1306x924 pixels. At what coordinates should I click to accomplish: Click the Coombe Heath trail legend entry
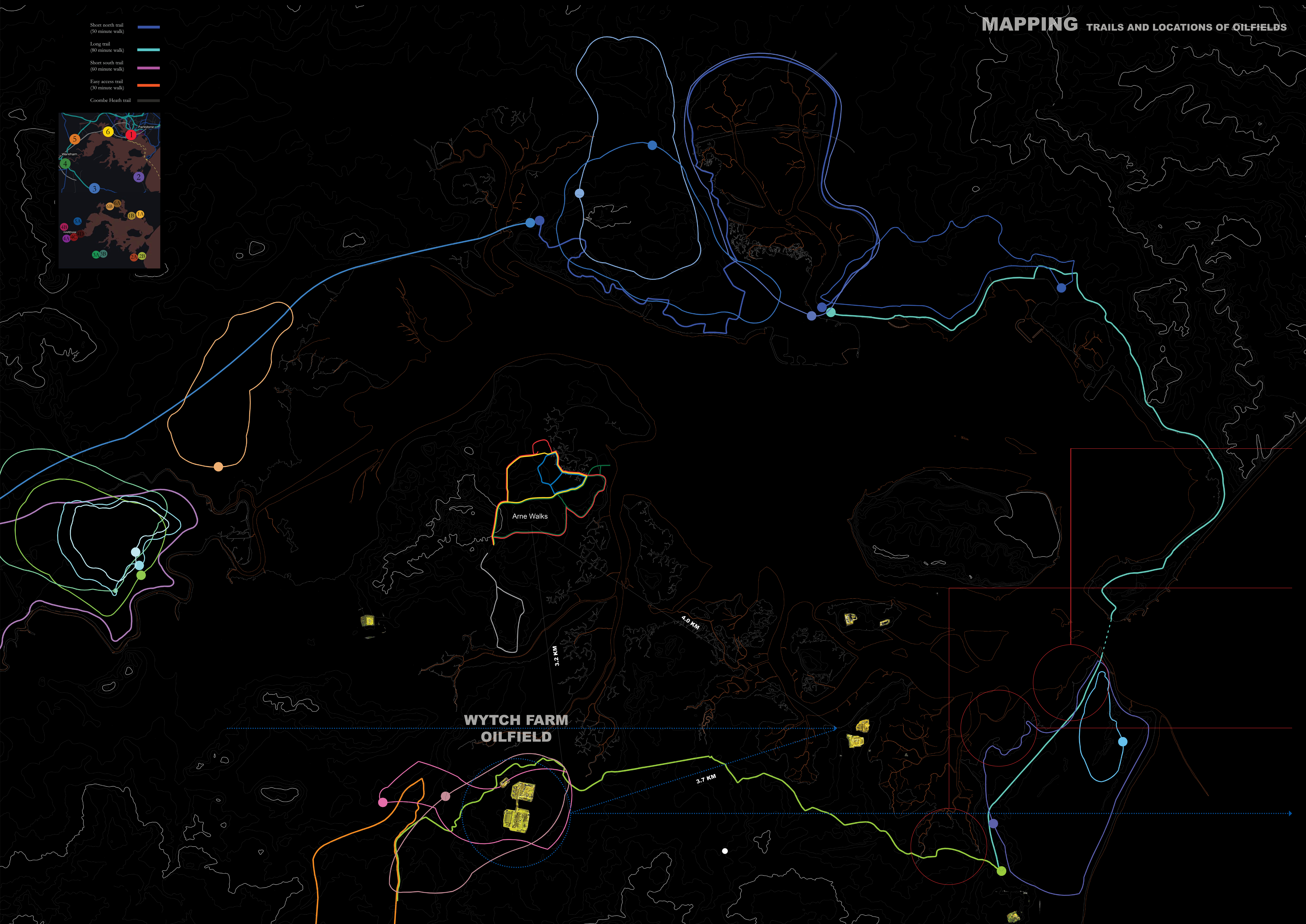point(110,100)
